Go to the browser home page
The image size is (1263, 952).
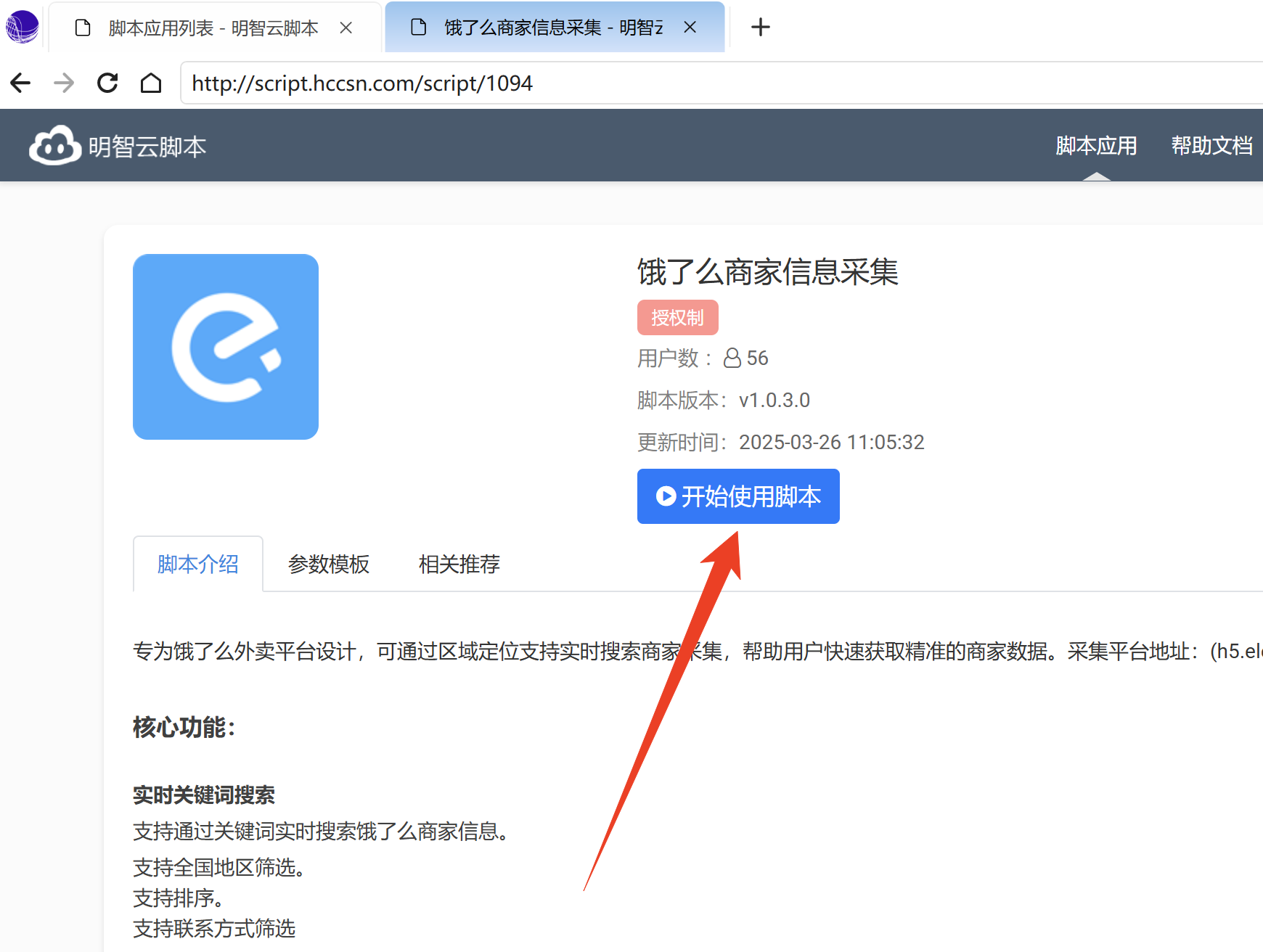pos(151,83)
